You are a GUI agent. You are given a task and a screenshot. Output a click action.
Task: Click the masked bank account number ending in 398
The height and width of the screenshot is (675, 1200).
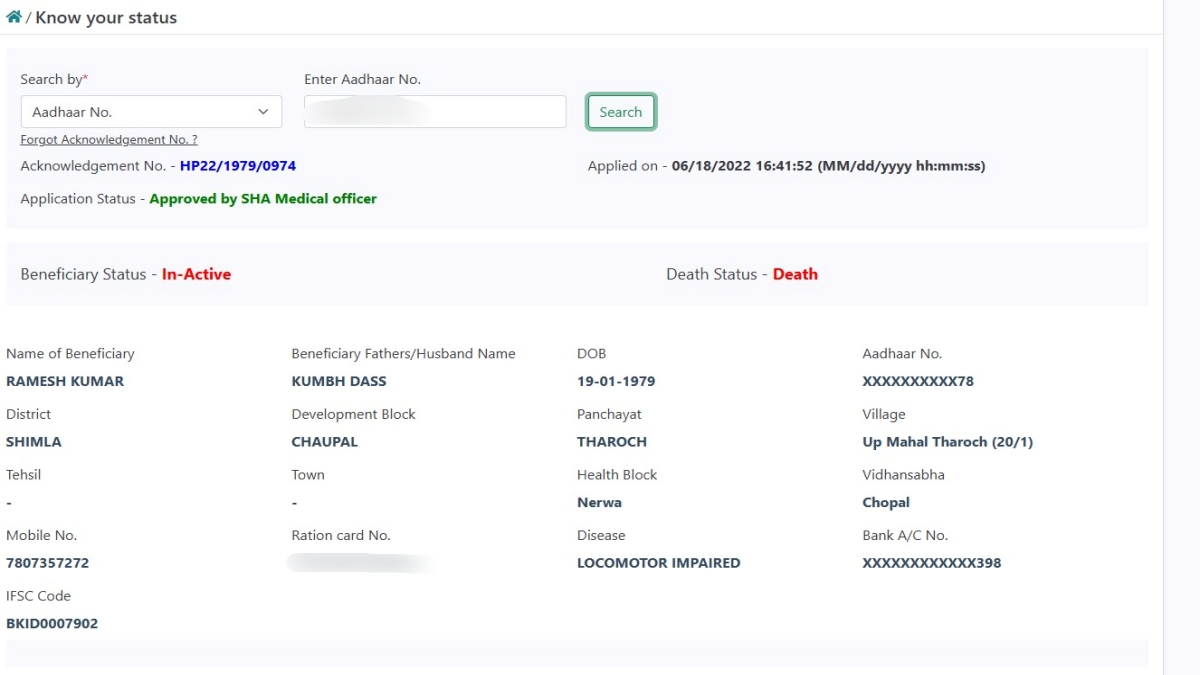(931, 563)
